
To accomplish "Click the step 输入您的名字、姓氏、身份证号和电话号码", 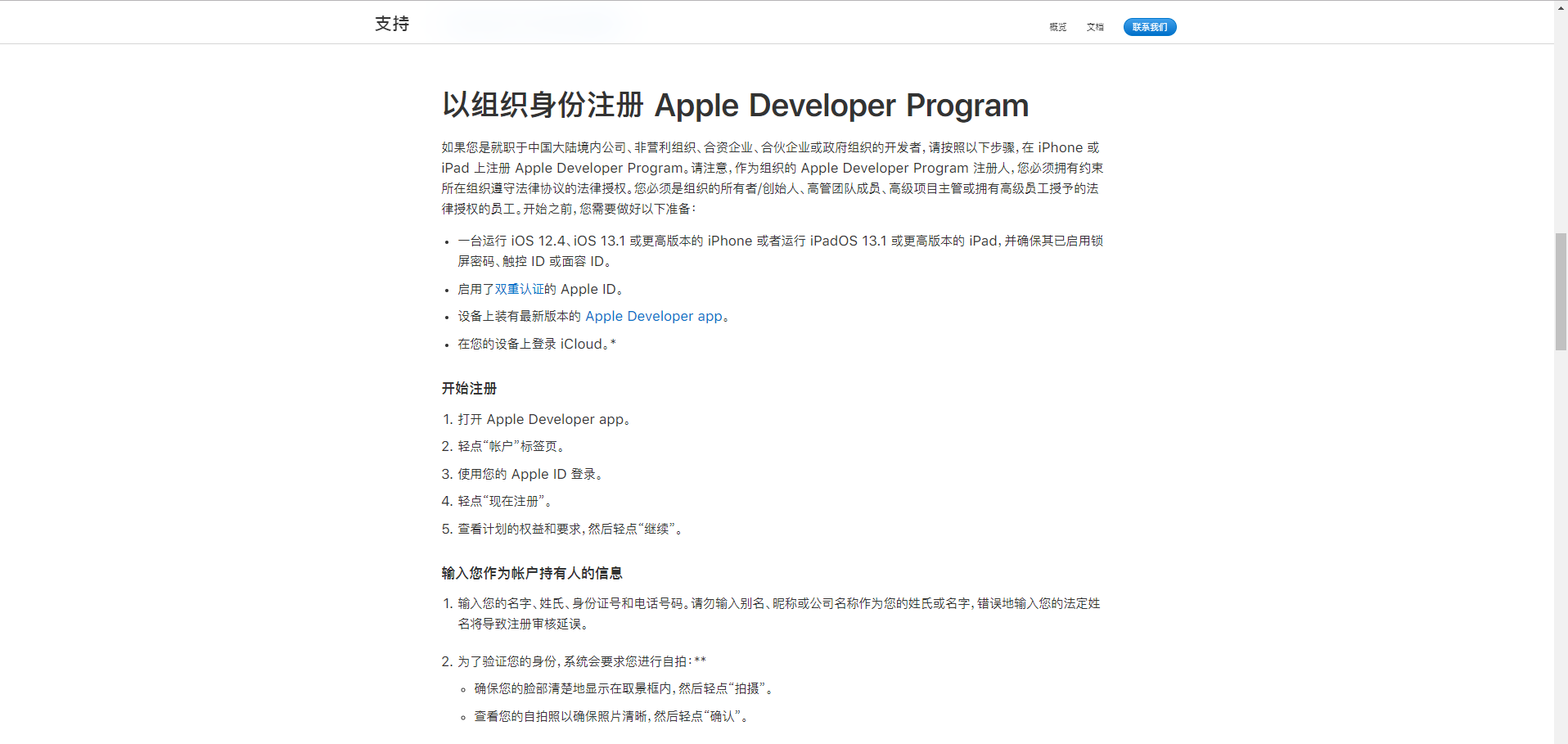I will coord(778,613).
